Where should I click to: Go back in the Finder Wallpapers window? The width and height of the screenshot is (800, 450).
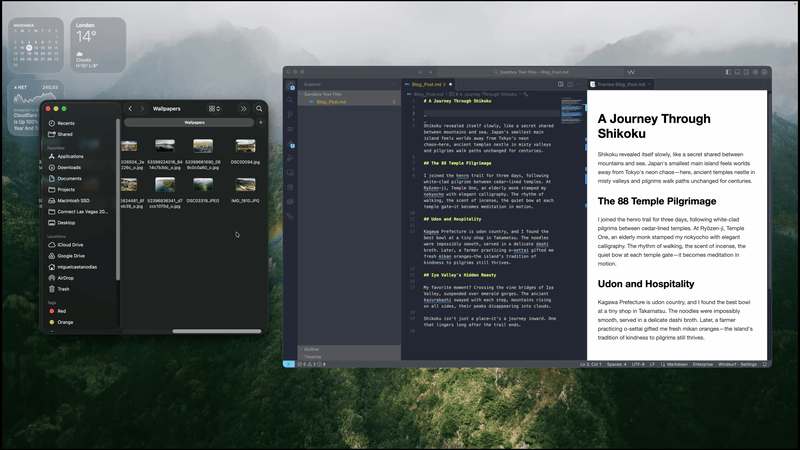130,108
